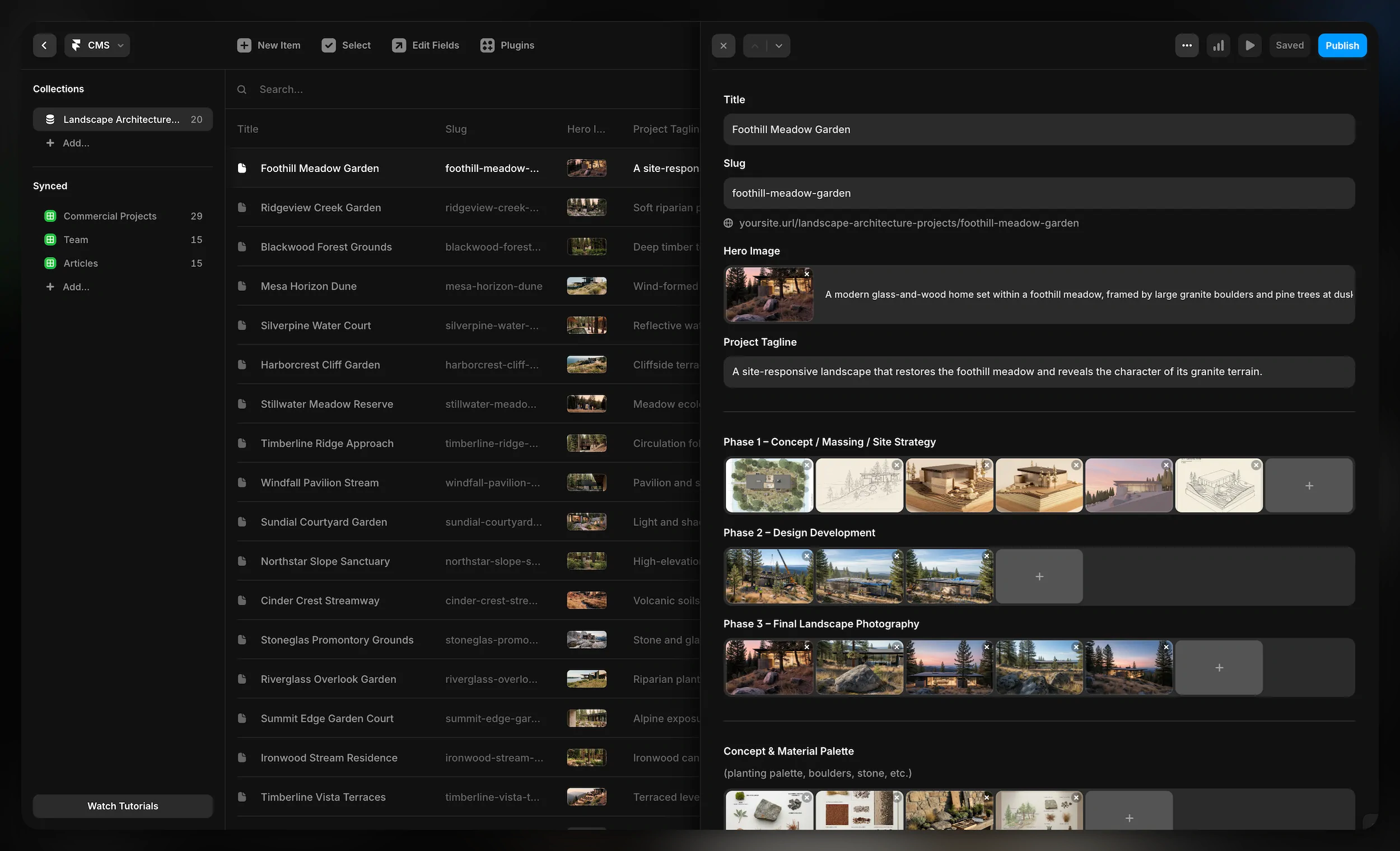Click the Publish button
Image resolution: width=1400 pixels, height=851 pixels.
(x=1342, y=45)
